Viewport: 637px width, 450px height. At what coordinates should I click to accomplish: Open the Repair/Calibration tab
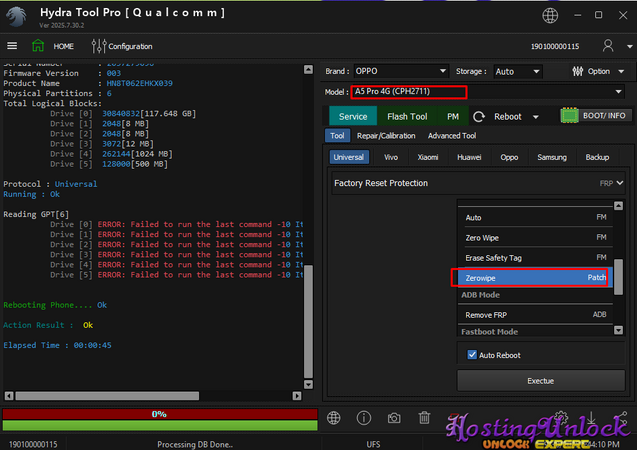tap(386, 136)
